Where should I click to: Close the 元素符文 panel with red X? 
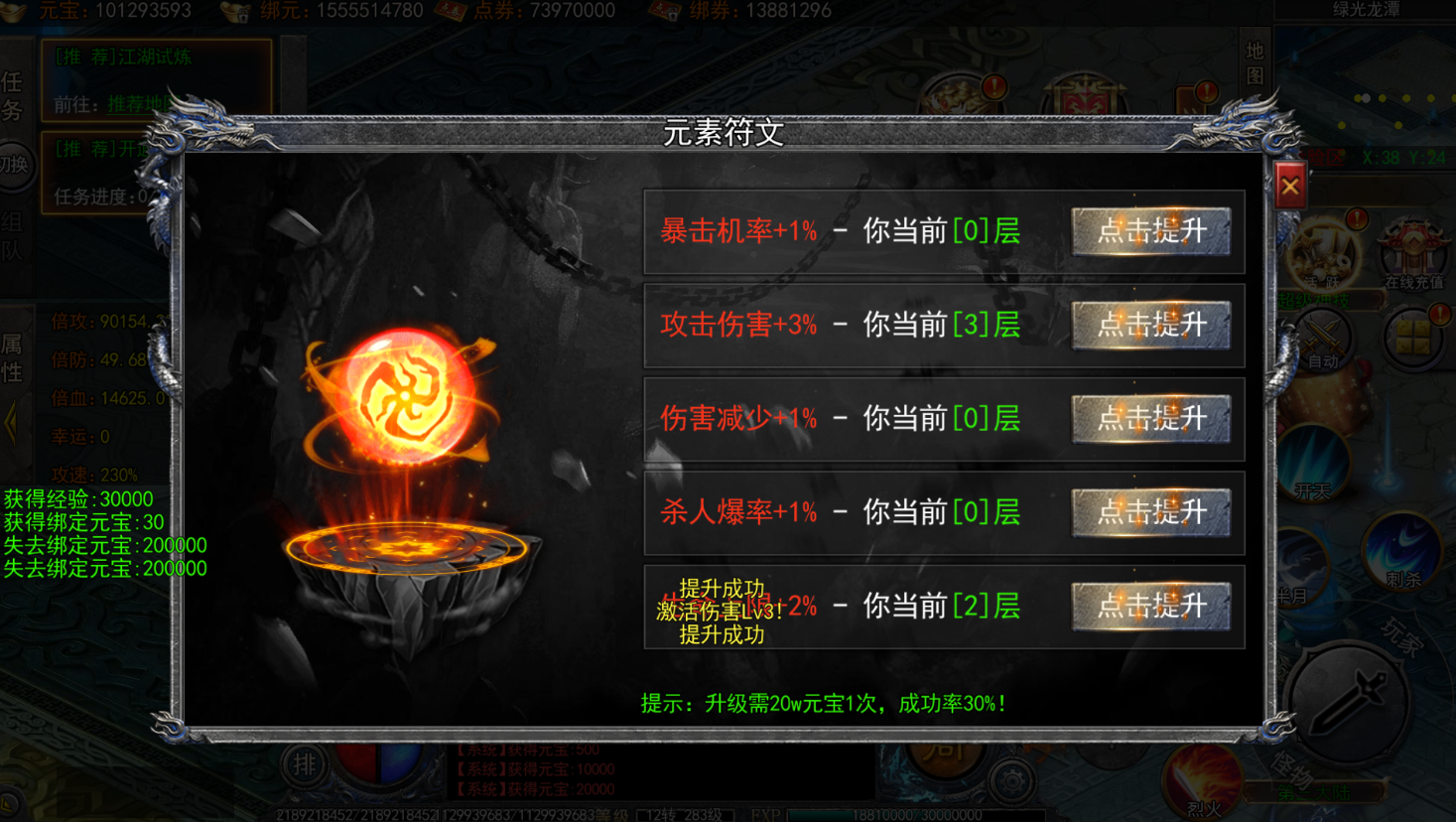[1289, 186]
